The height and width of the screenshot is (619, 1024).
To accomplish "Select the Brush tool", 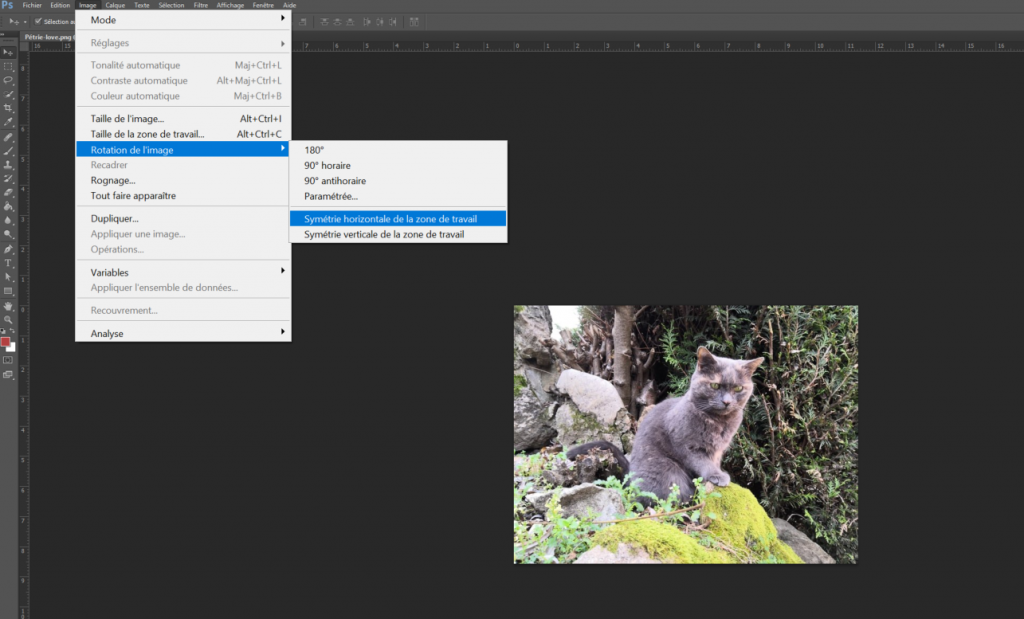I will tap(8, 151).
